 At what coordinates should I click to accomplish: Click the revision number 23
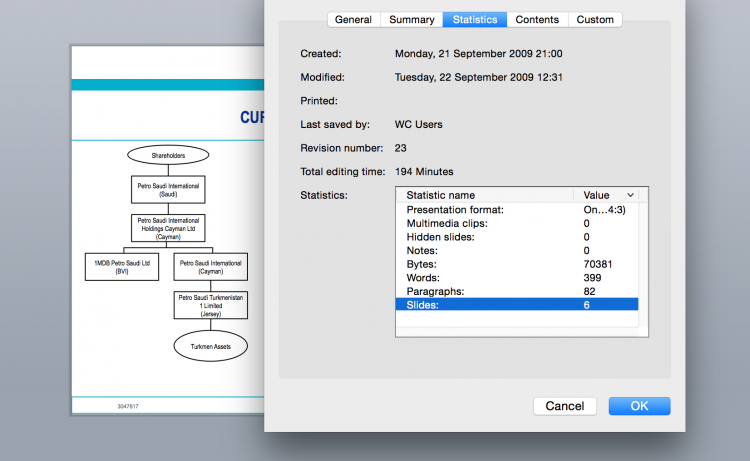point(400,148)
